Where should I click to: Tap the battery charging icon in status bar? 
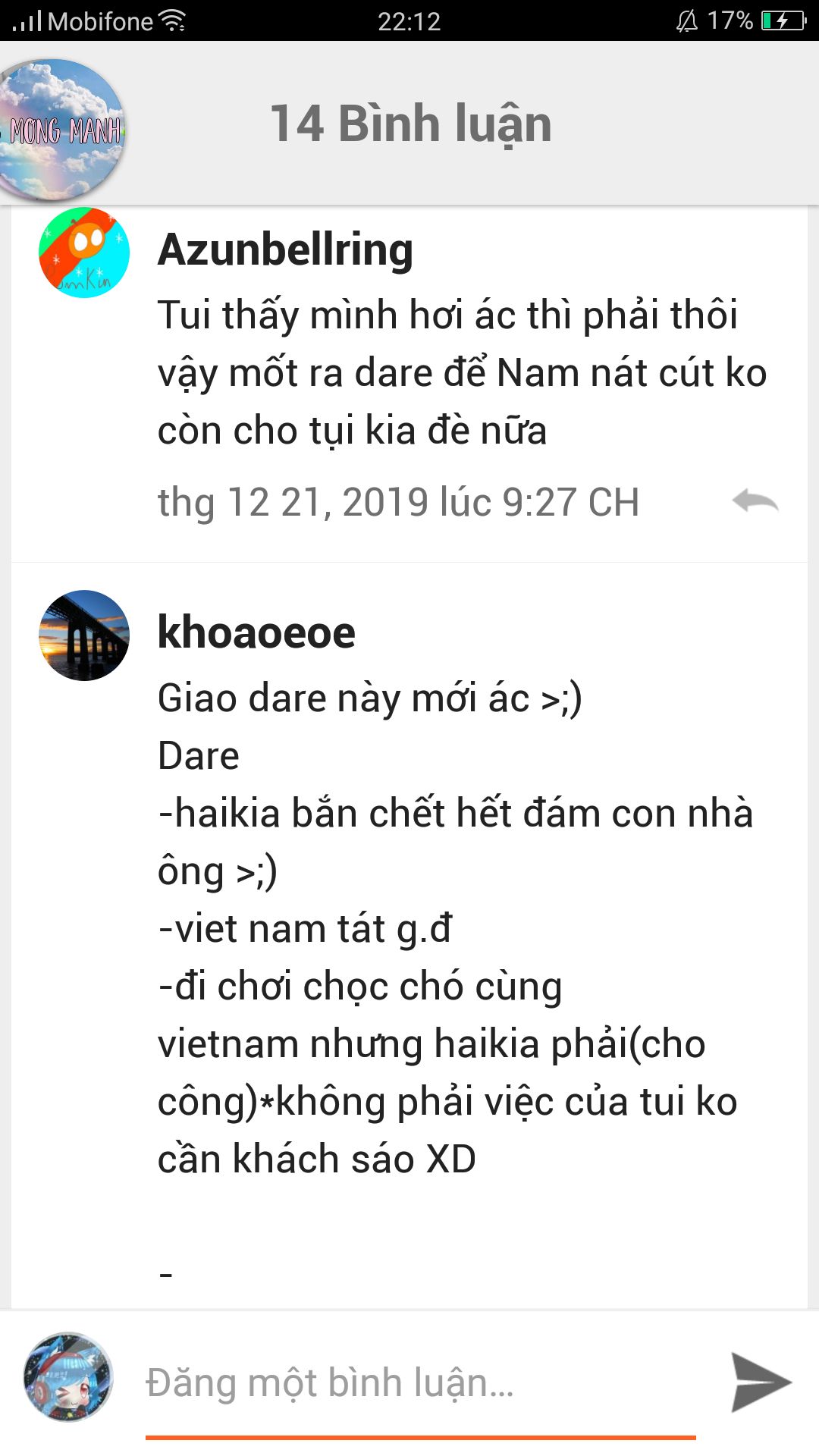[x=783, y=20]
